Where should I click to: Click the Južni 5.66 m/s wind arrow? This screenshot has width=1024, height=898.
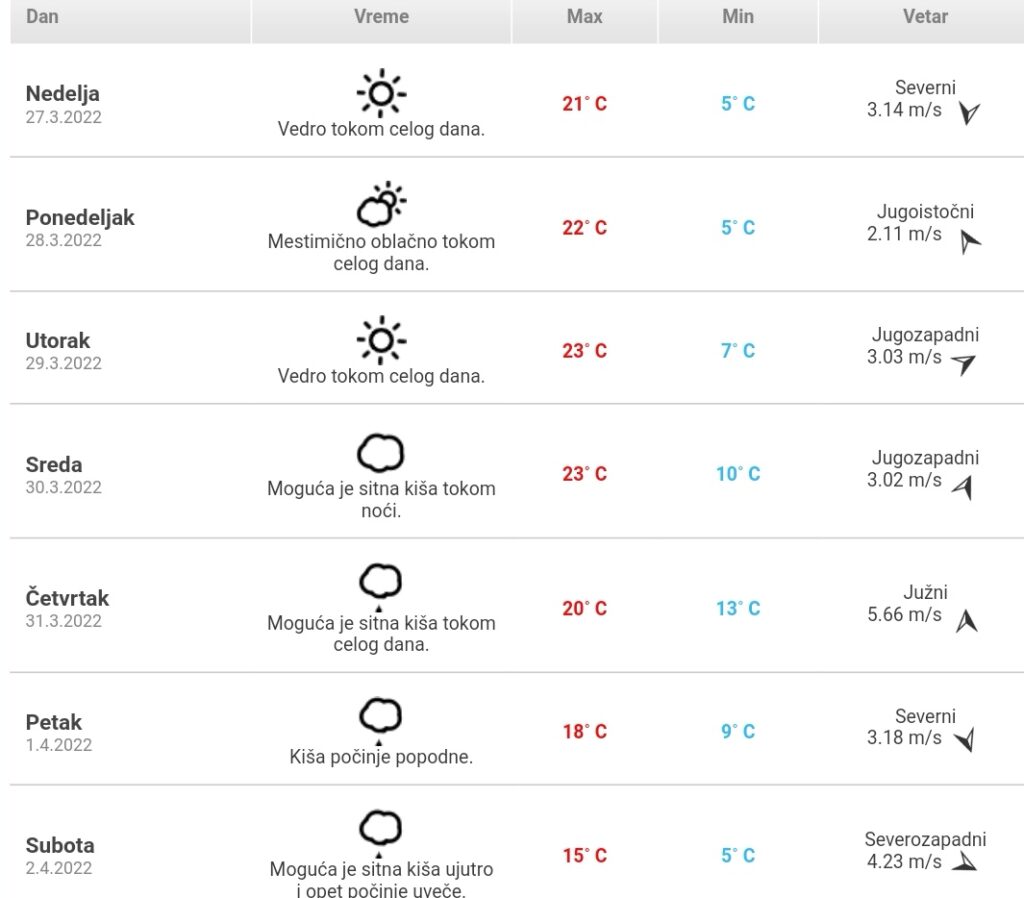pos(967,621)
